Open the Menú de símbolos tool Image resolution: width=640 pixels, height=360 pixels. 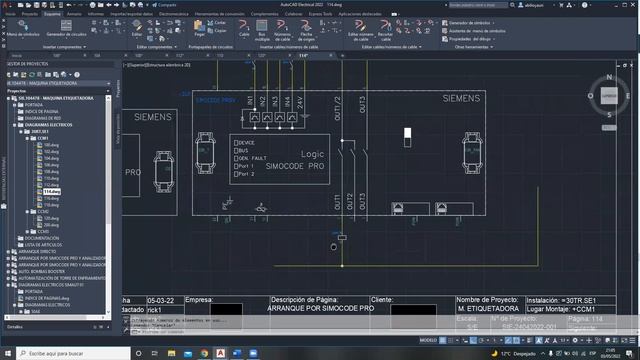pos(23,29)
